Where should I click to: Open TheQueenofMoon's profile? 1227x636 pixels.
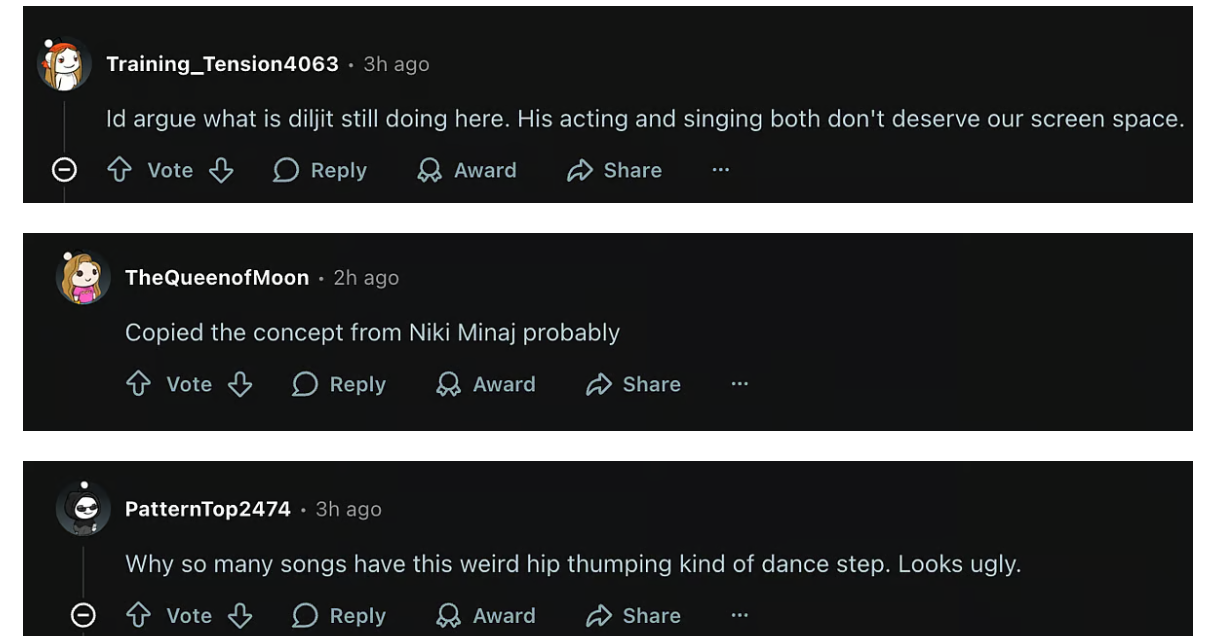(x=217, y=277)
